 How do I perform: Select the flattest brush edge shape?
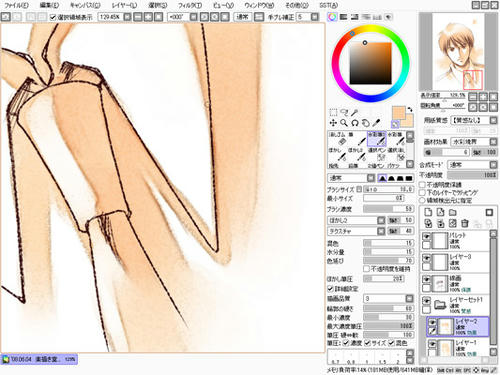click(x=409, y=178)
